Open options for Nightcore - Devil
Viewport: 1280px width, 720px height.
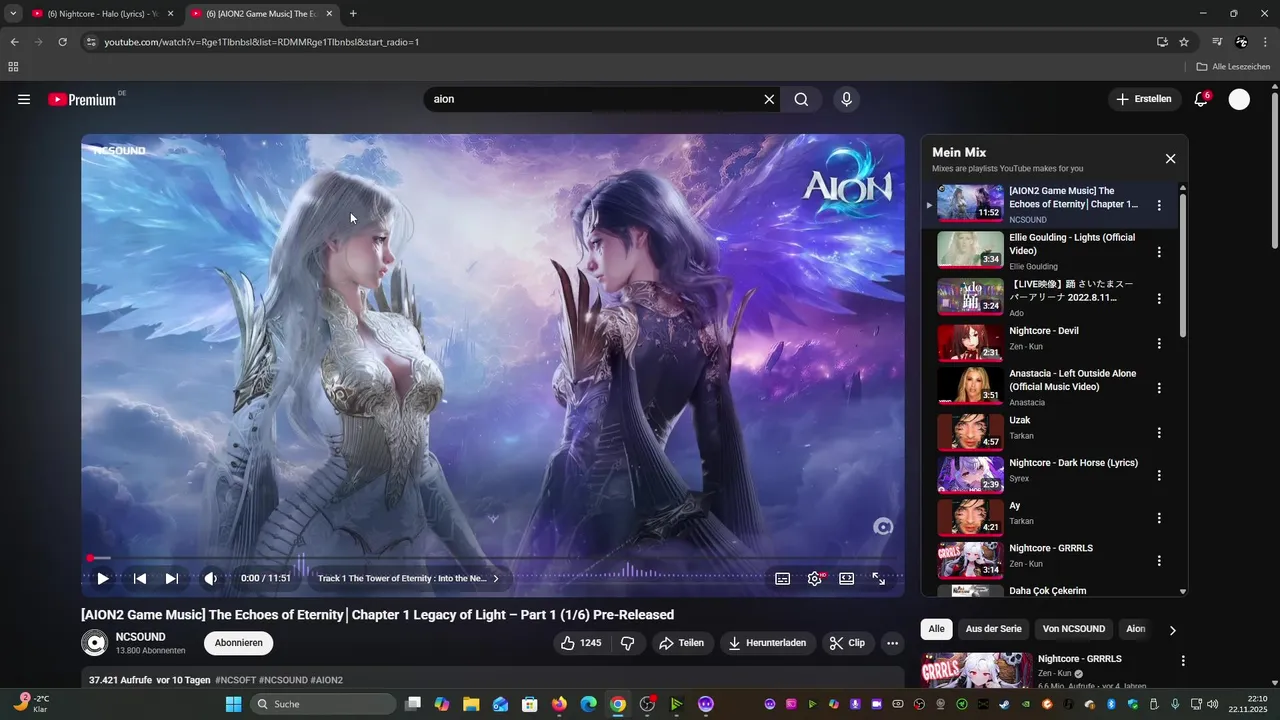tap(1159, 343)
